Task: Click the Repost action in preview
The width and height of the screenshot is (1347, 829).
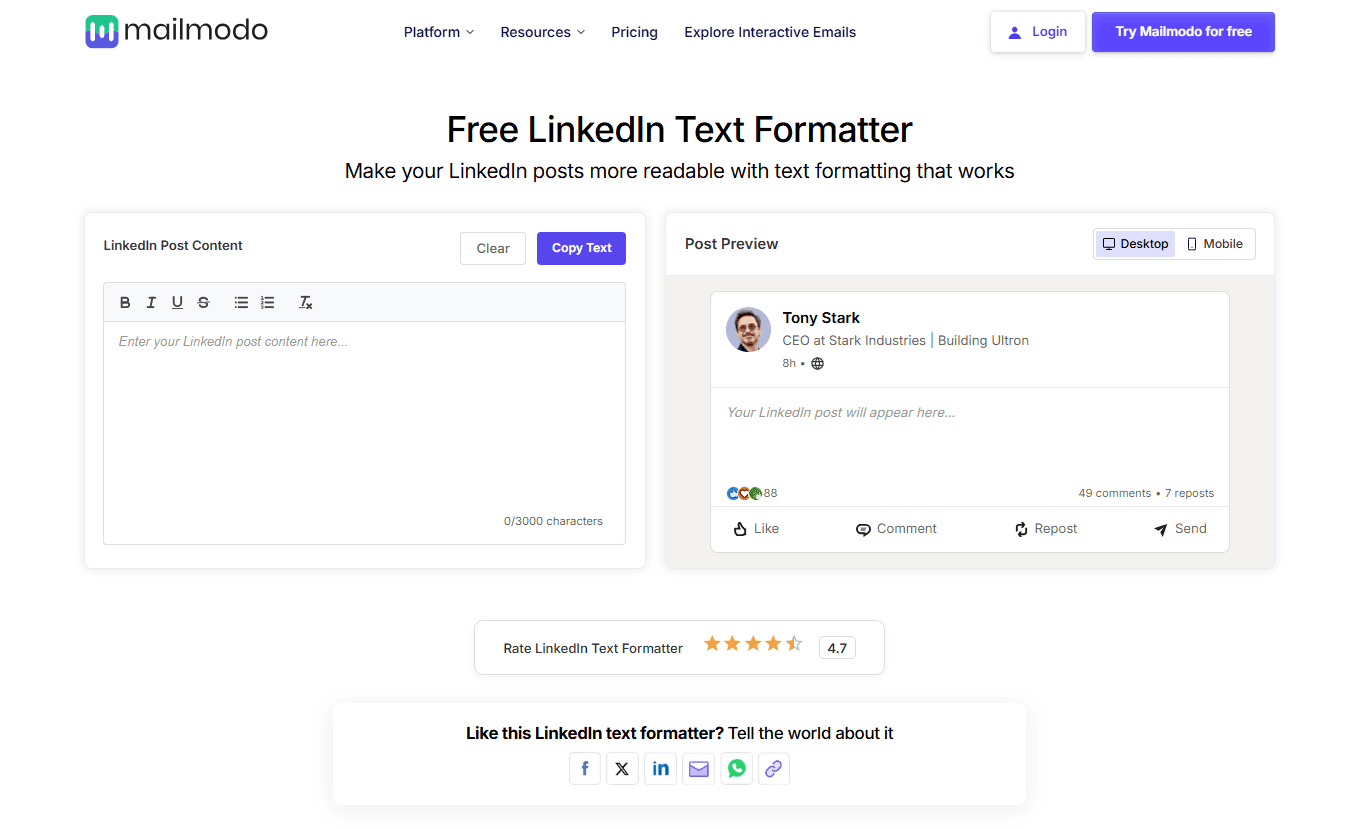Action: point(1046,529)
